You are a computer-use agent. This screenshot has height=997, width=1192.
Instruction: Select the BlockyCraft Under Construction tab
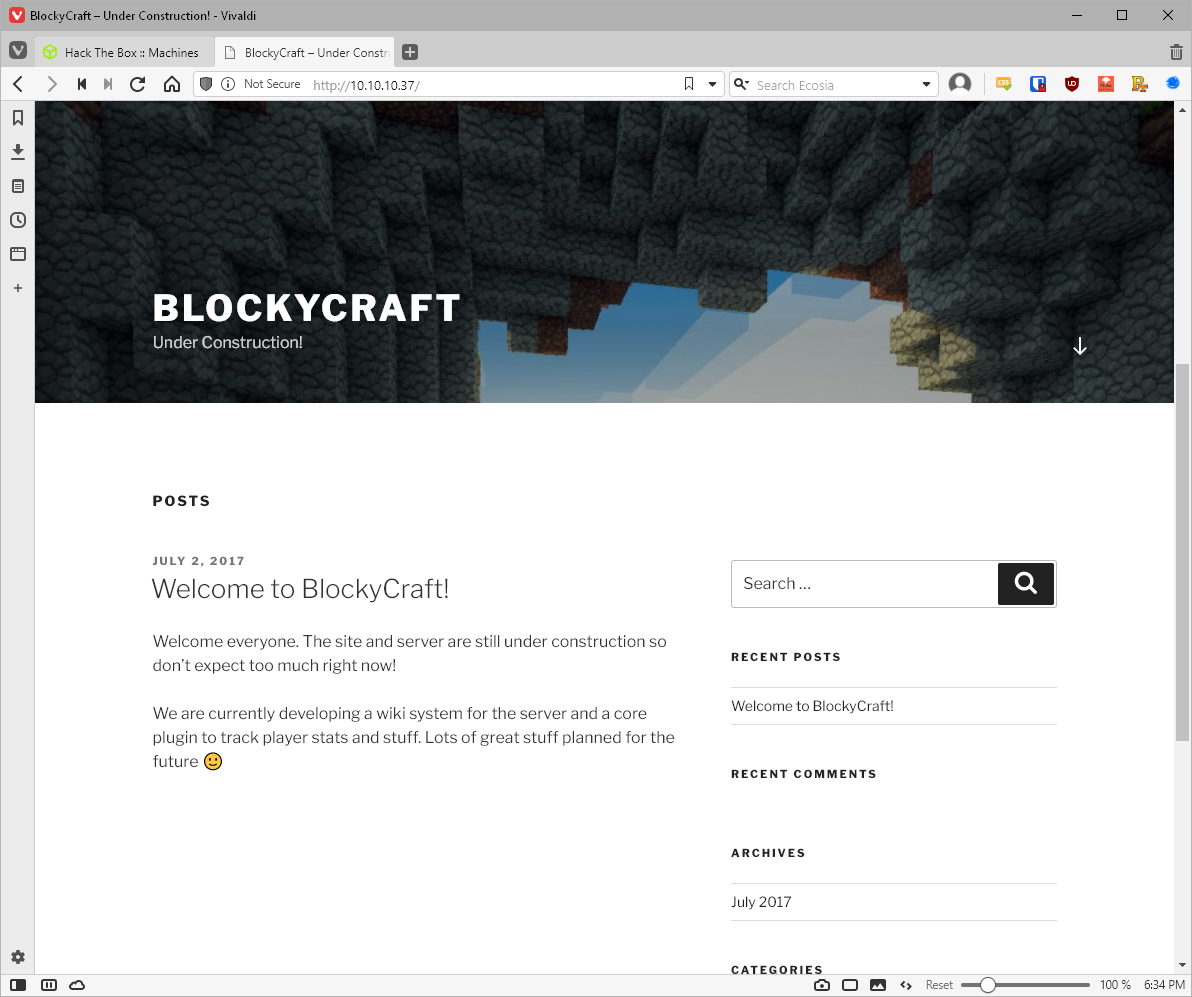pyautogui.click(x=306, y=52)
